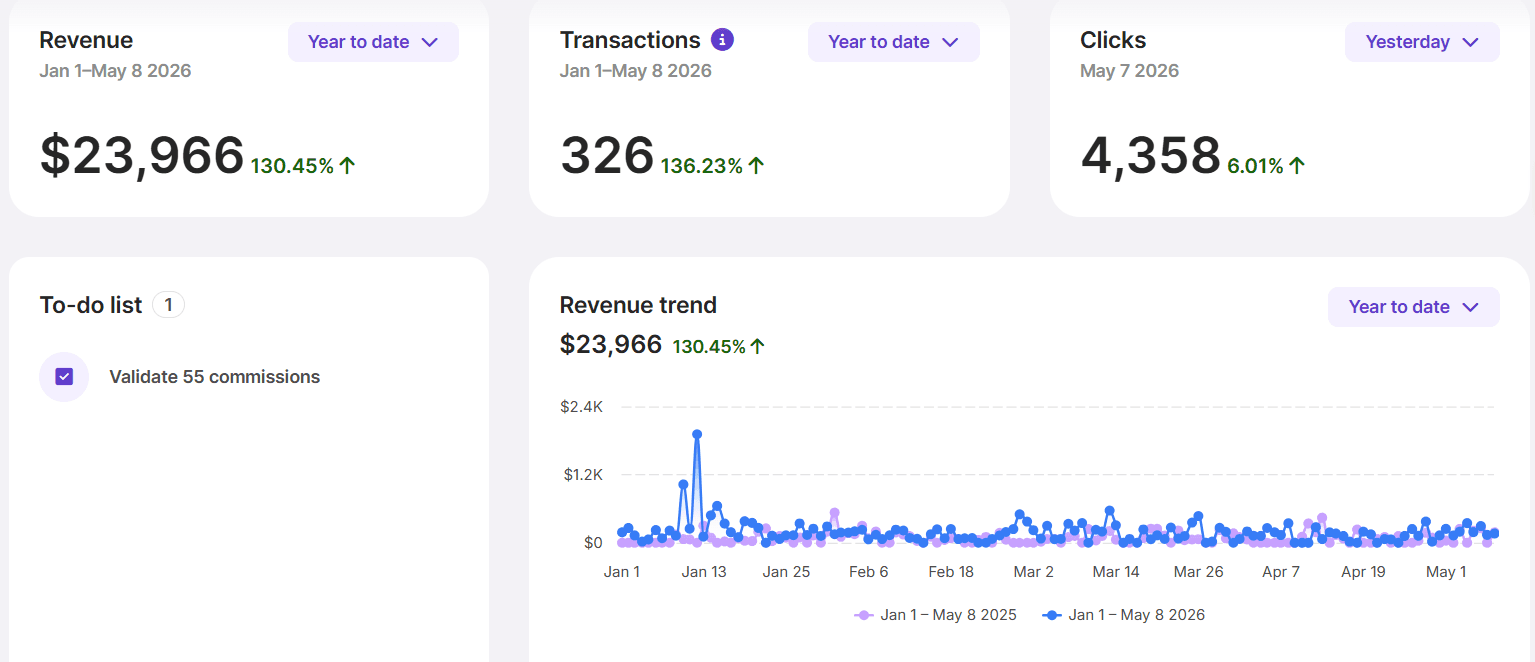Click the Feb 18 axis label
The image size is (1535, 662).
(x=951, y=572)
